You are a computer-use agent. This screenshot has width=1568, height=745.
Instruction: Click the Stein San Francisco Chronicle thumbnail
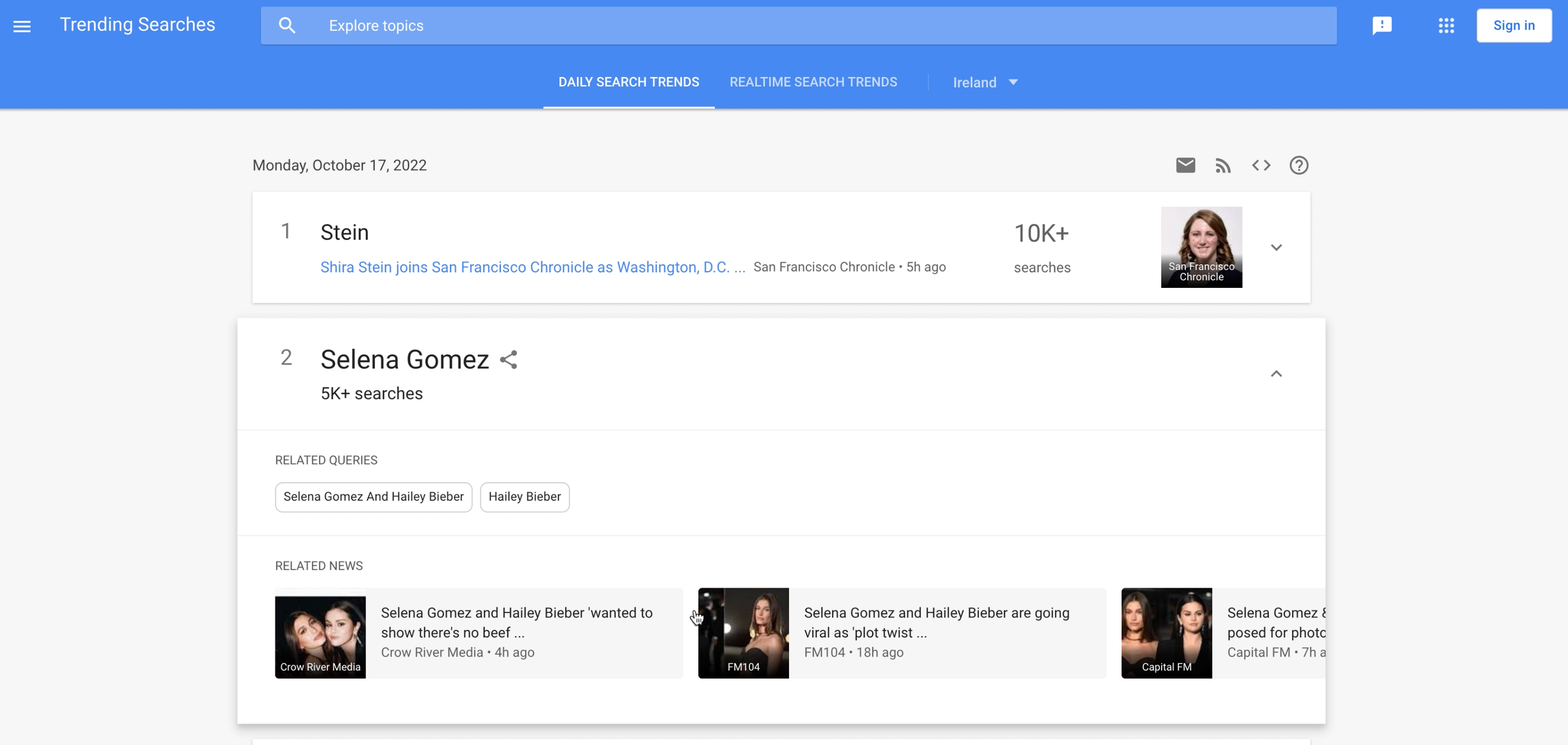coord(1200,247)
